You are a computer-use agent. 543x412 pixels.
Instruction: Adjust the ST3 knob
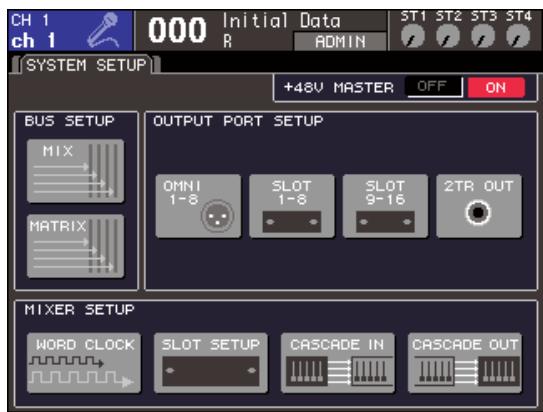coord(483,36)
